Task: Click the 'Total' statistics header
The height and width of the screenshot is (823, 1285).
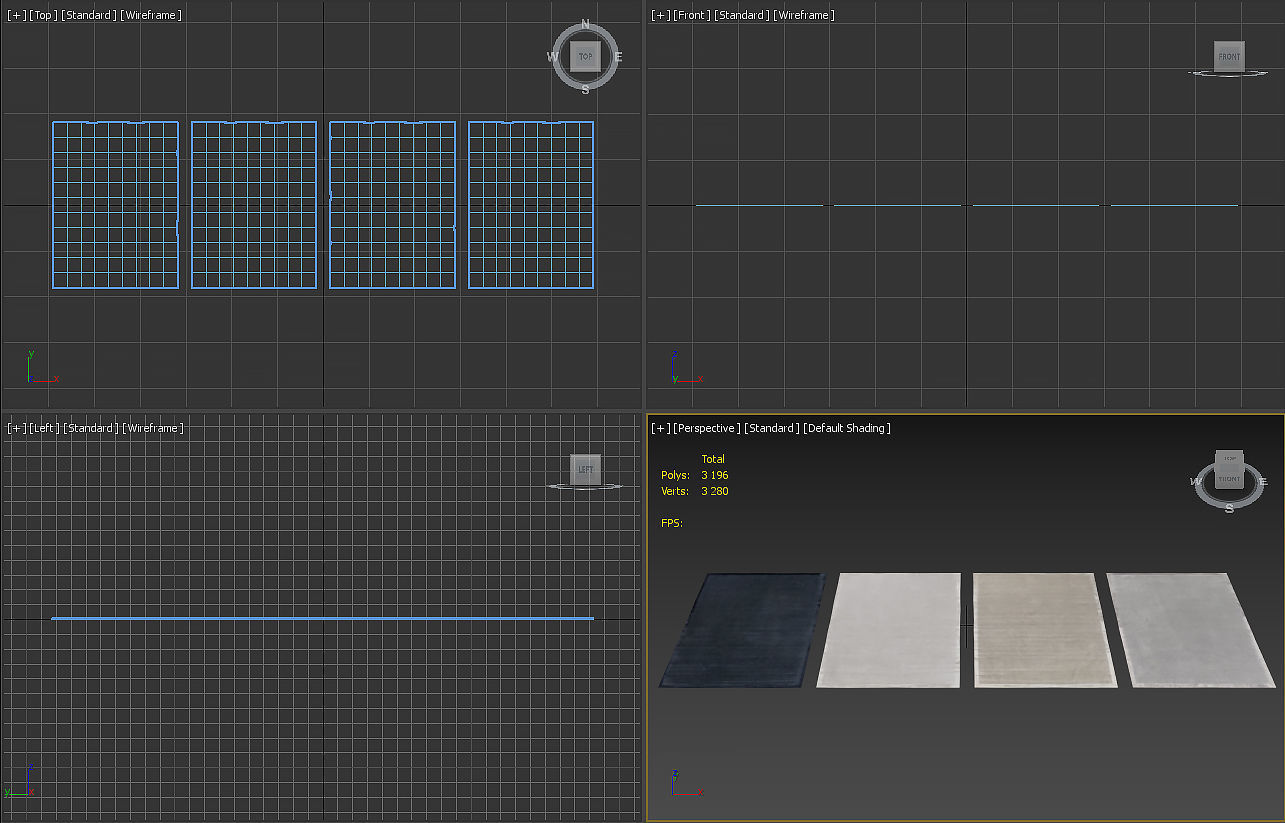Action: pyautogui.click(x=713, y=459)
